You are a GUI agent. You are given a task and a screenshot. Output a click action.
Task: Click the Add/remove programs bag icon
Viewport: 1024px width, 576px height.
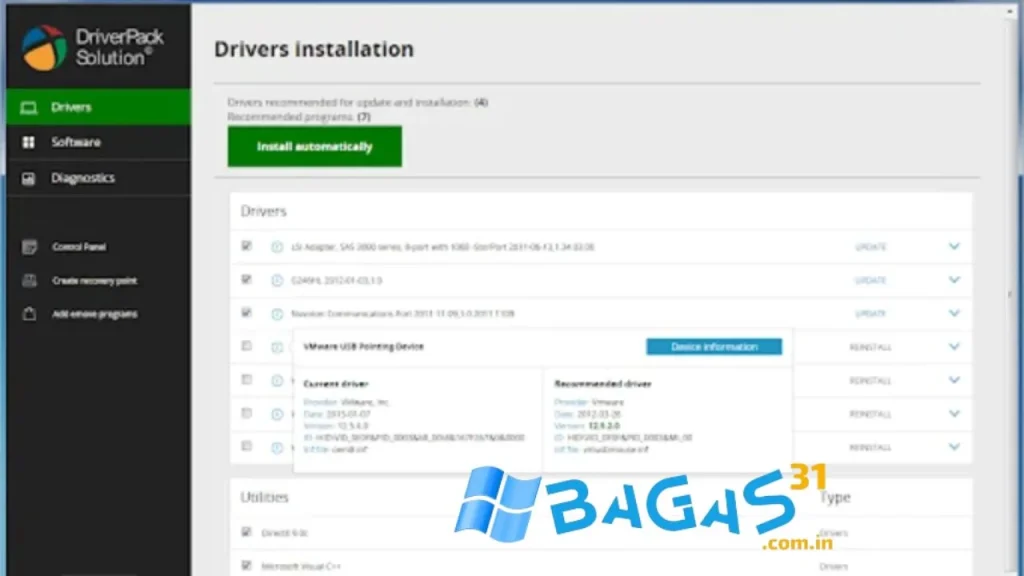[29, 314]
